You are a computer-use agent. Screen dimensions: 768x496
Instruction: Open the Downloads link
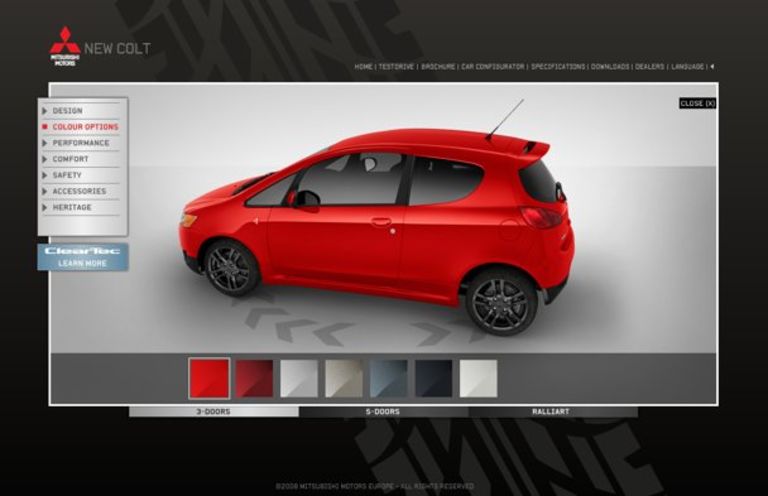pyautogui.click(x=610, y=67)
